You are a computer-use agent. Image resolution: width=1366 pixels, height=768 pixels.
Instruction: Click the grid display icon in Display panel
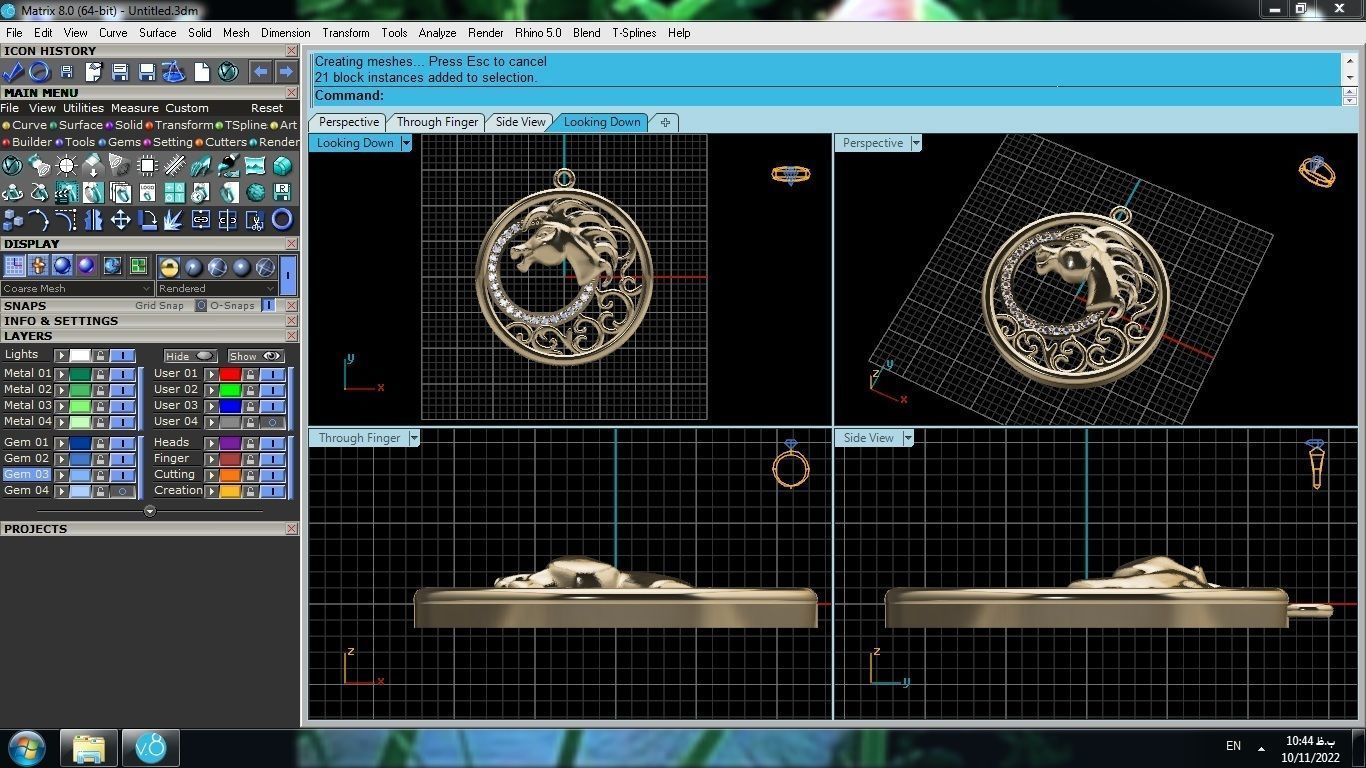pos(13,266)
